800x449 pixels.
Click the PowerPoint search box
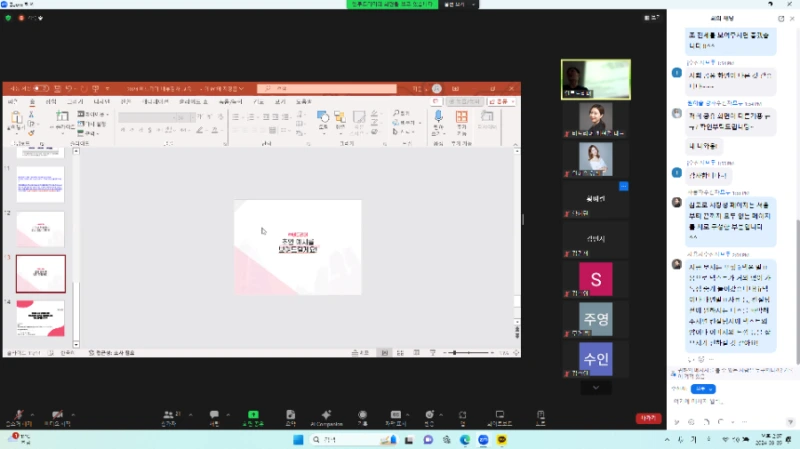click(x=327, y=89)
